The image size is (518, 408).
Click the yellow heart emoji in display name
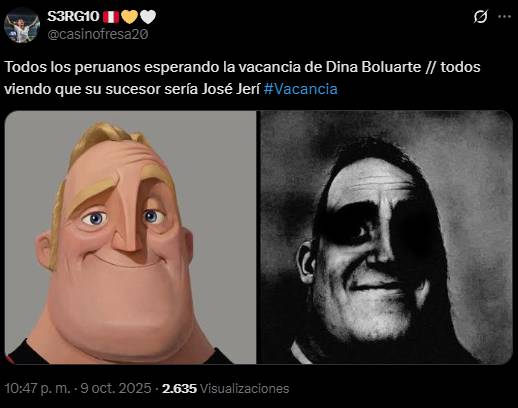point(130,17)
